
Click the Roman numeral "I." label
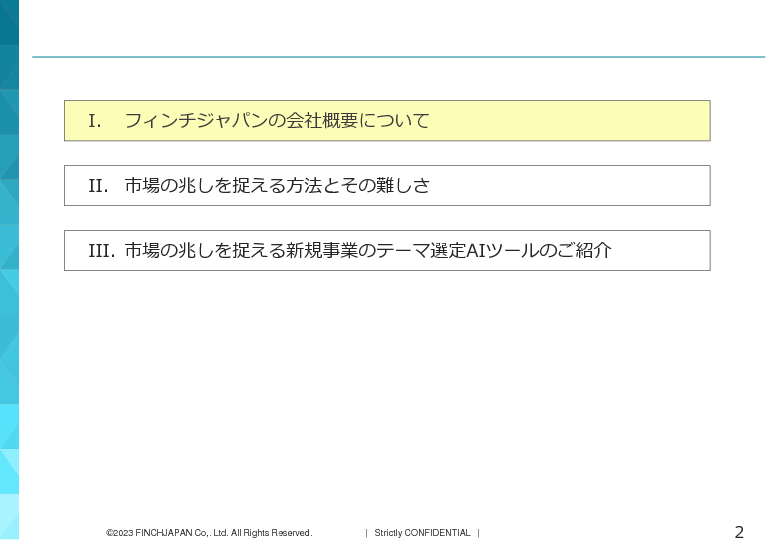(x=95, y=121)
